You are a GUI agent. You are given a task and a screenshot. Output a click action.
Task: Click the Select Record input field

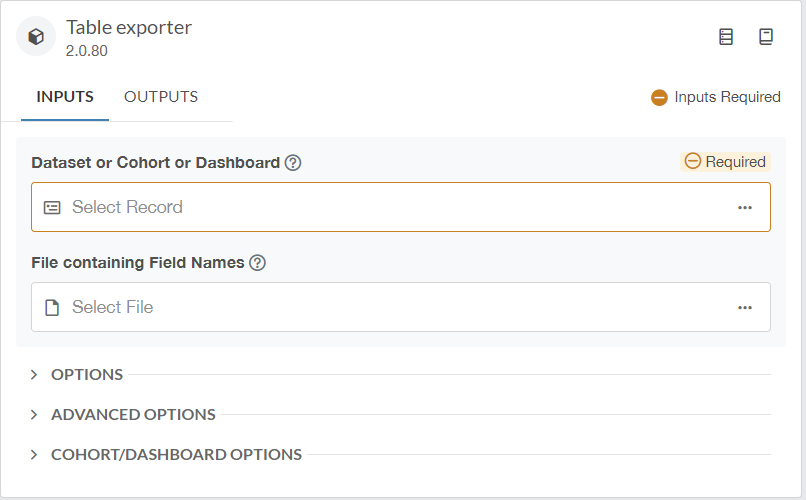401,207
